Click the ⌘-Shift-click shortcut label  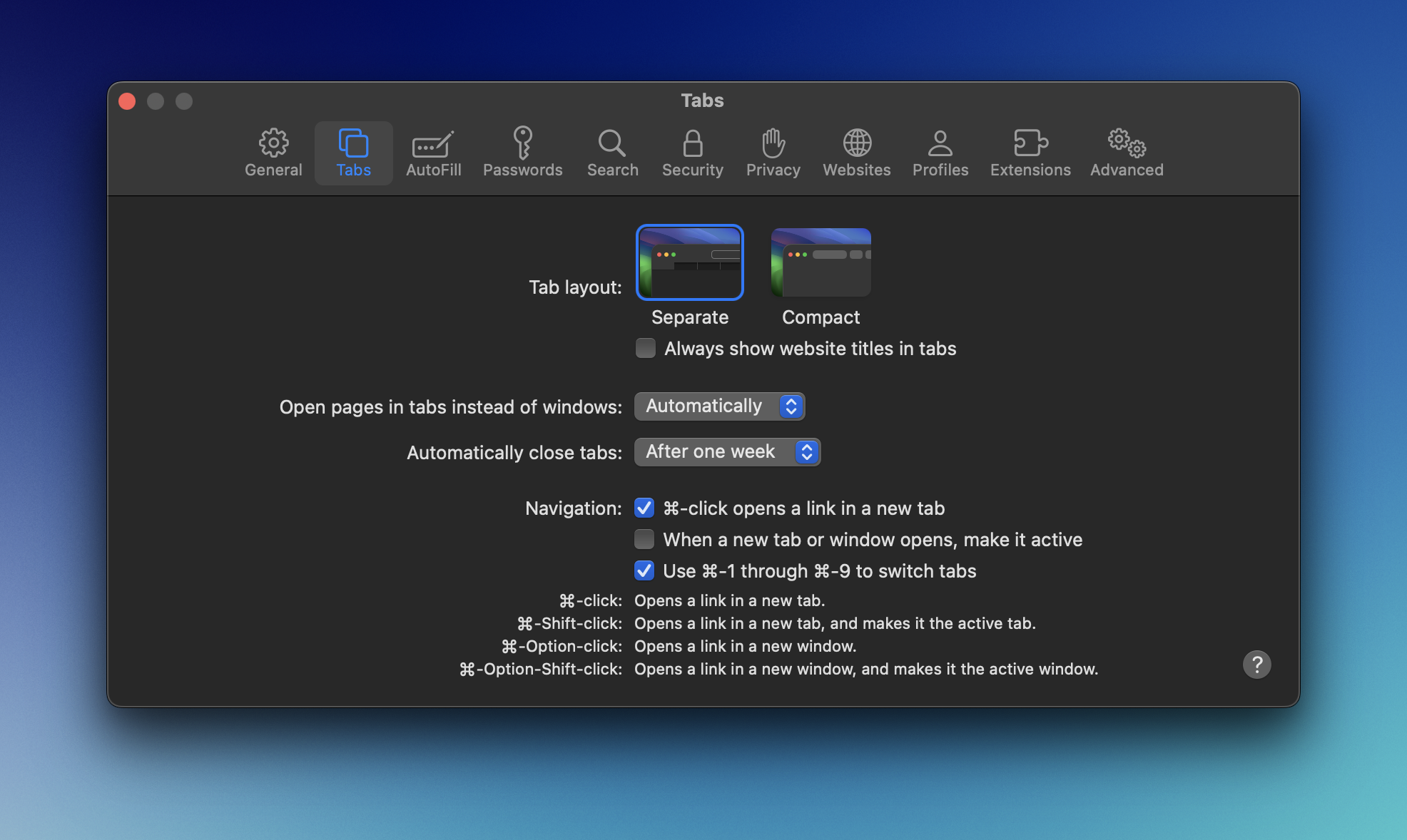click(x=569, y=623)
